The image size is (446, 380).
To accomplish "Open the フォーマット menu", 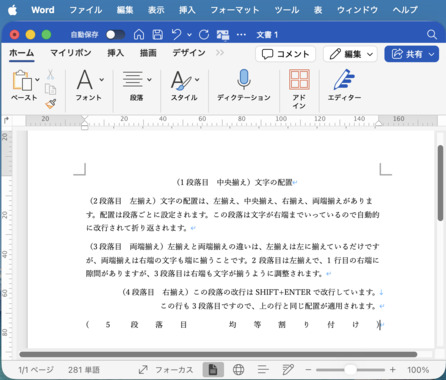I will pos(235,10).
